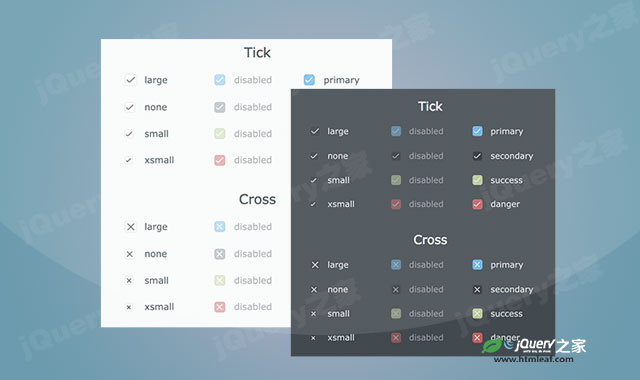The width and height of the screenshot is (640, 380).
Task: Click green disabled cross checkbox in dark panel
Action: [396, 313]
